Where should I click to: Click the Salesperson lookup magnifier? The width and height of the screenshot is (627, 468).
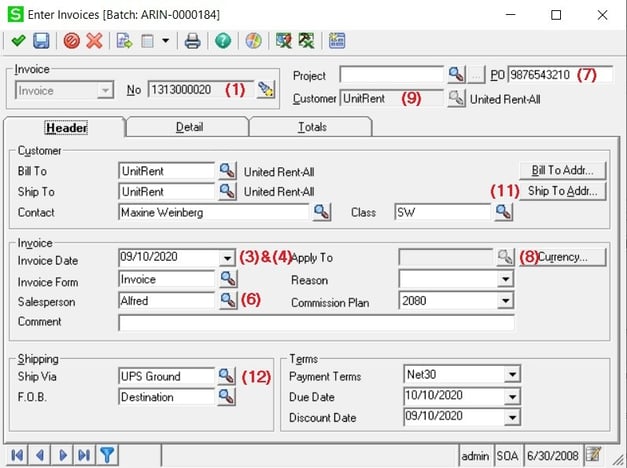227,300
